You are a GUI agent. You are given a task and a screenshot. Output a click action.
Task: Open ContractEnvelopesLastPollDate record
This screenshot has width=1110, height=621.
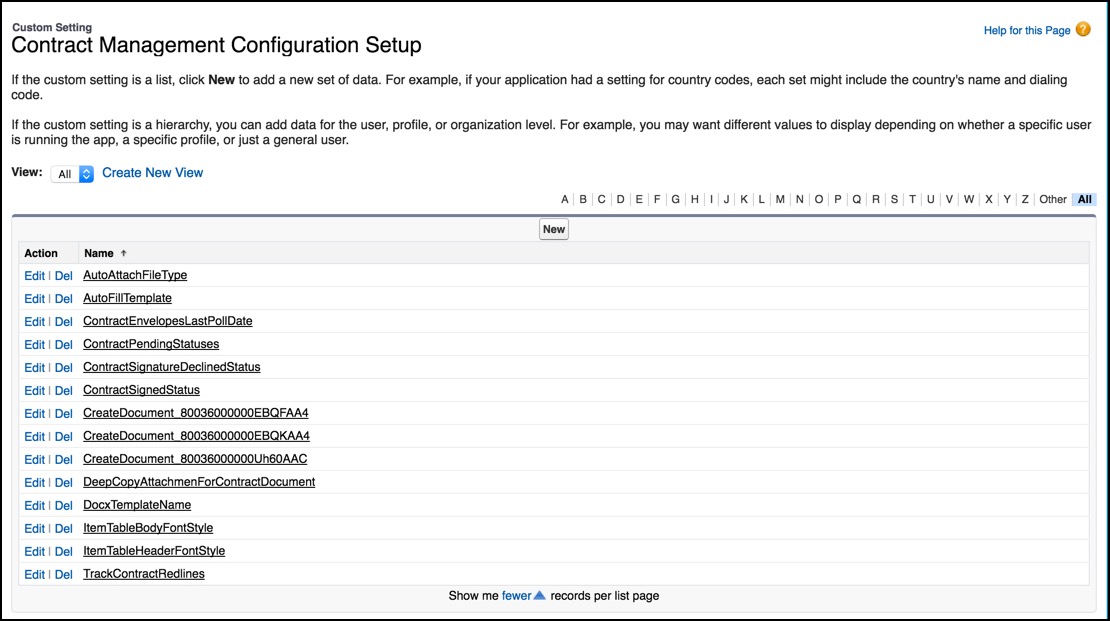click(x=167, y=321)
